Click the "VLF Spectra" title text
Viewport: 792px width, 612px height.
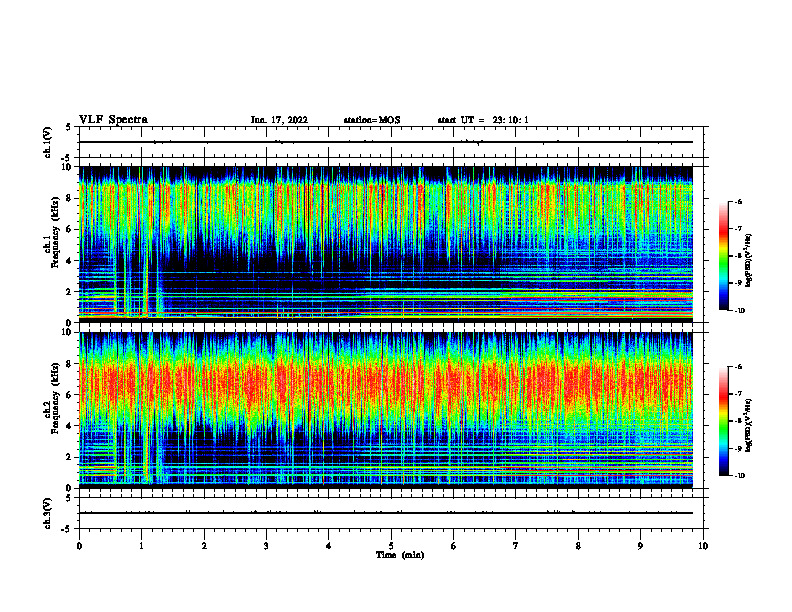113,120
